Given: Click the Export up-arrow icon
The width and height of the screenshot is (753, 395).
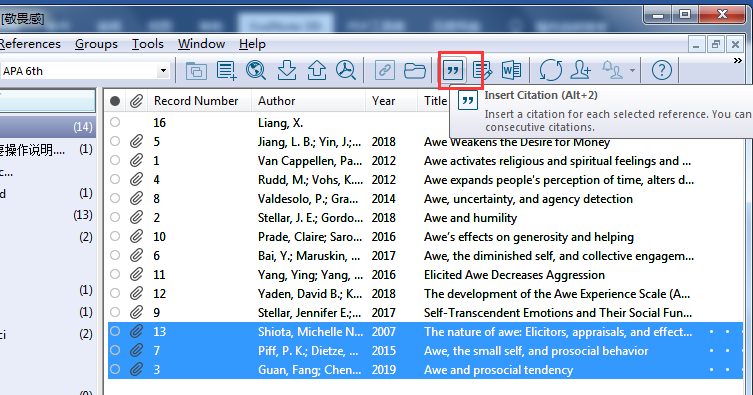Looking at the screenshot, I should pos(317,70).
